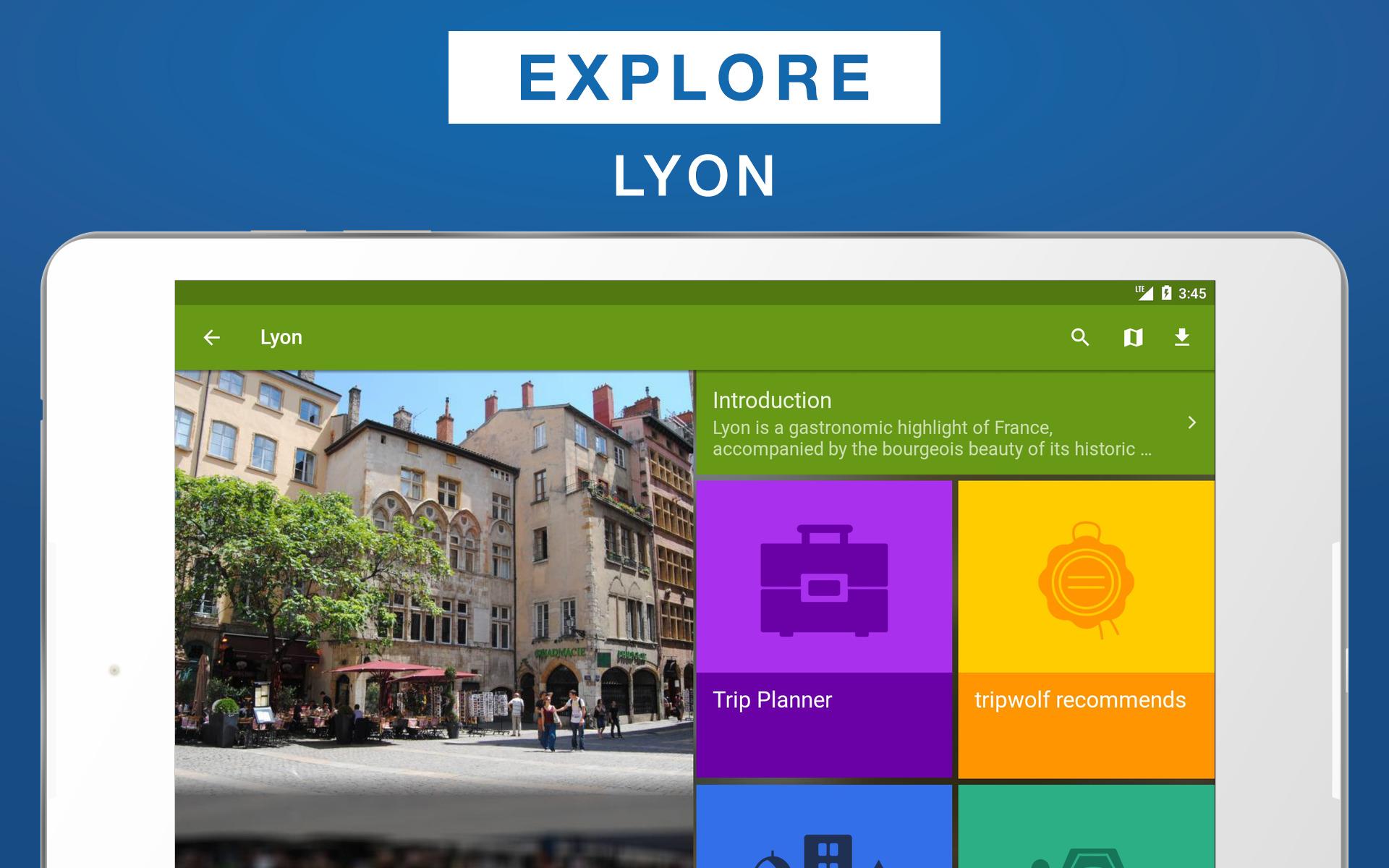Click the large LYON headline
The width and height of the screenshot is (1389, 868).
694,175
